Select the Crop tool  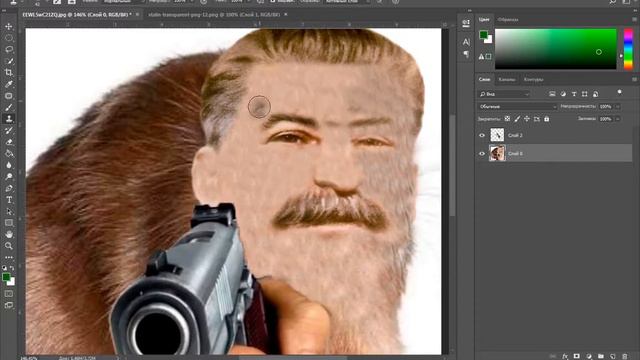pyautogui.click(x=9, y=73)
